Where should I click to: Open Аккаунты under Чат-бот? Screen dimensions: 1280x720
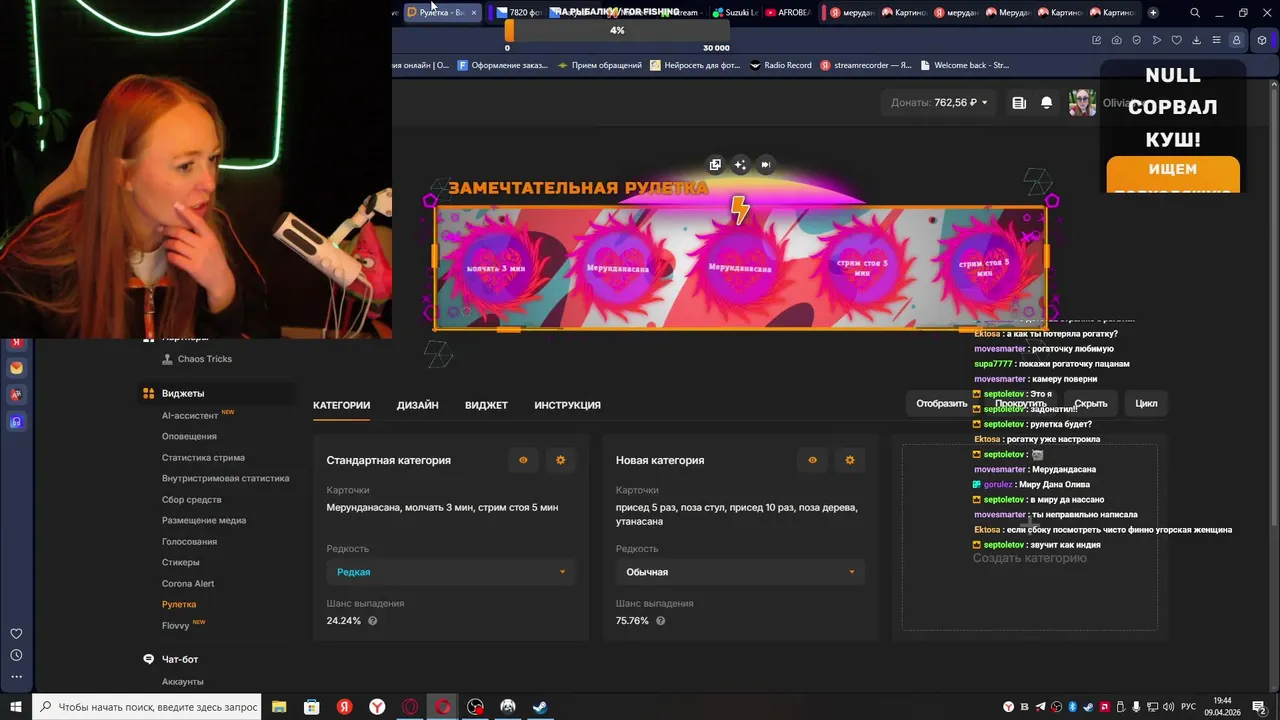pos(182,681)
